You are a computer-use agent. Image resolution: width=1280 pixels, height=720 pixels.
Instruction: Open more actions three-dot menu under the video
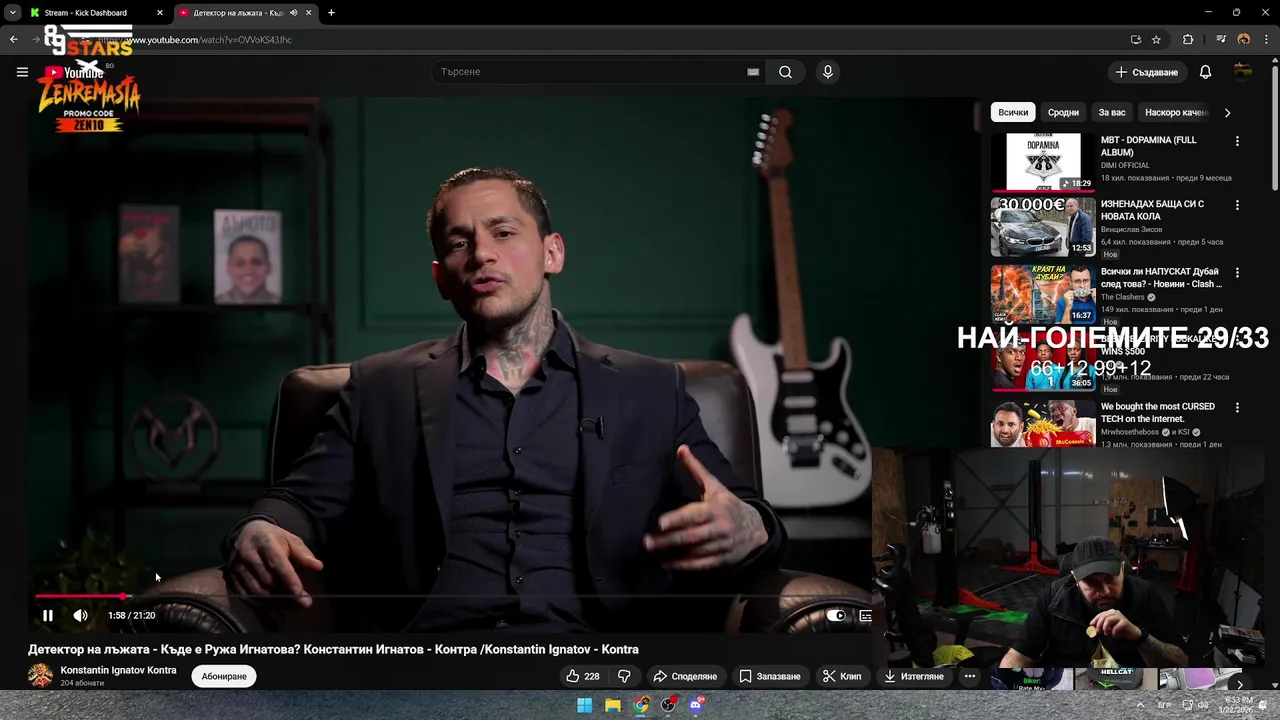pos(969,676)
